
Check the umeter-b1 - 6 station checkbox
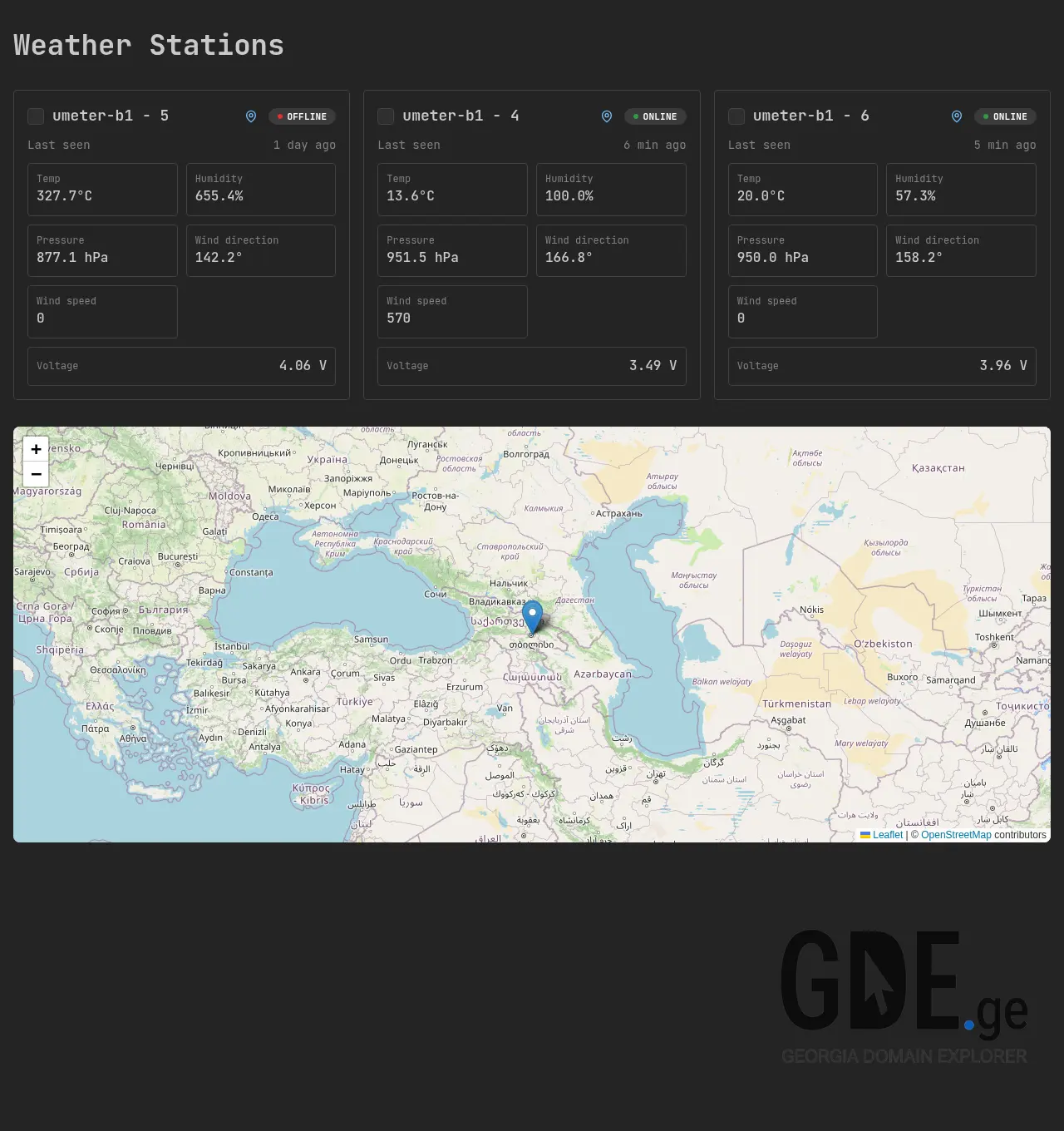pyautogui.click(x=736, y=116)
